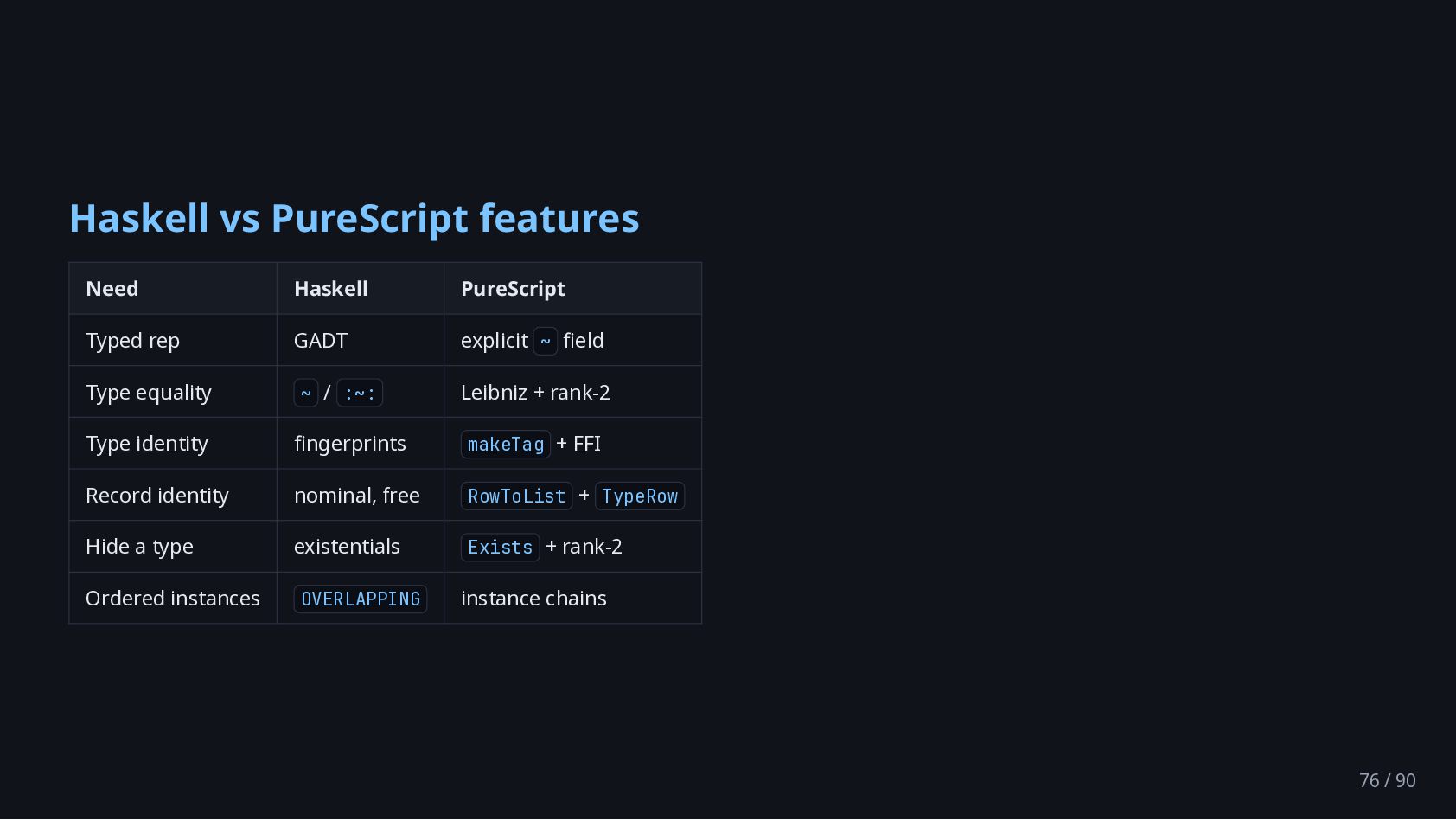Click the 'nominal, free' cell
1456x820 pixels.
pos(360,495)
